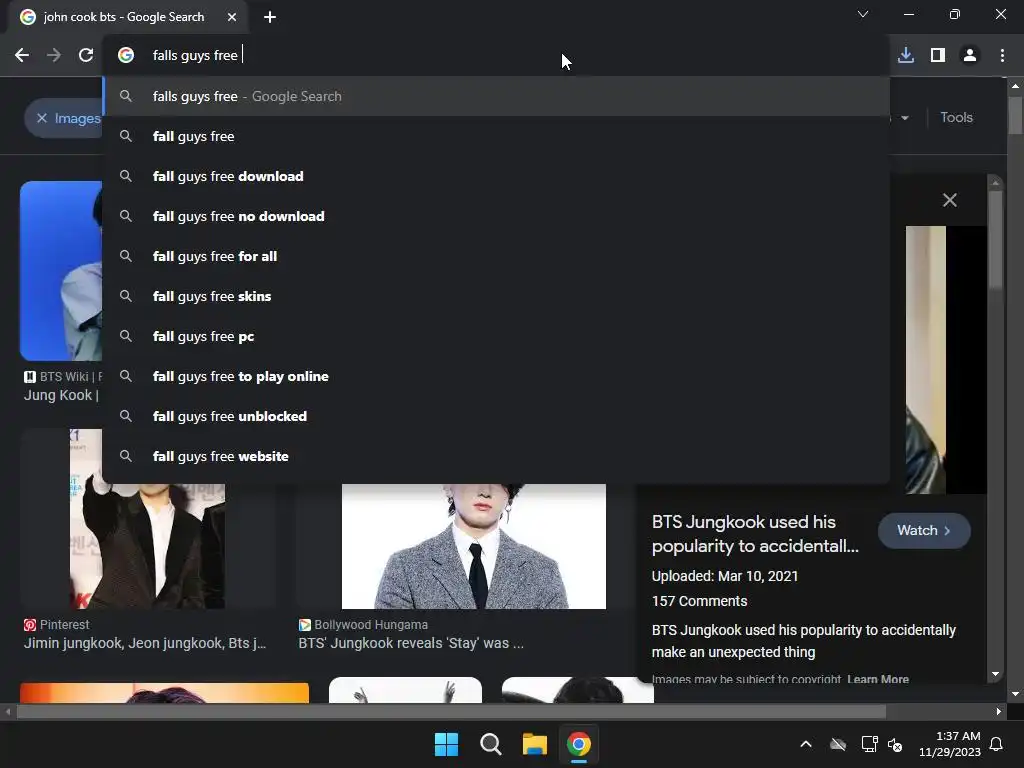
Task: Toggle the Chrome side panel icon
Action: click(938, 56)
